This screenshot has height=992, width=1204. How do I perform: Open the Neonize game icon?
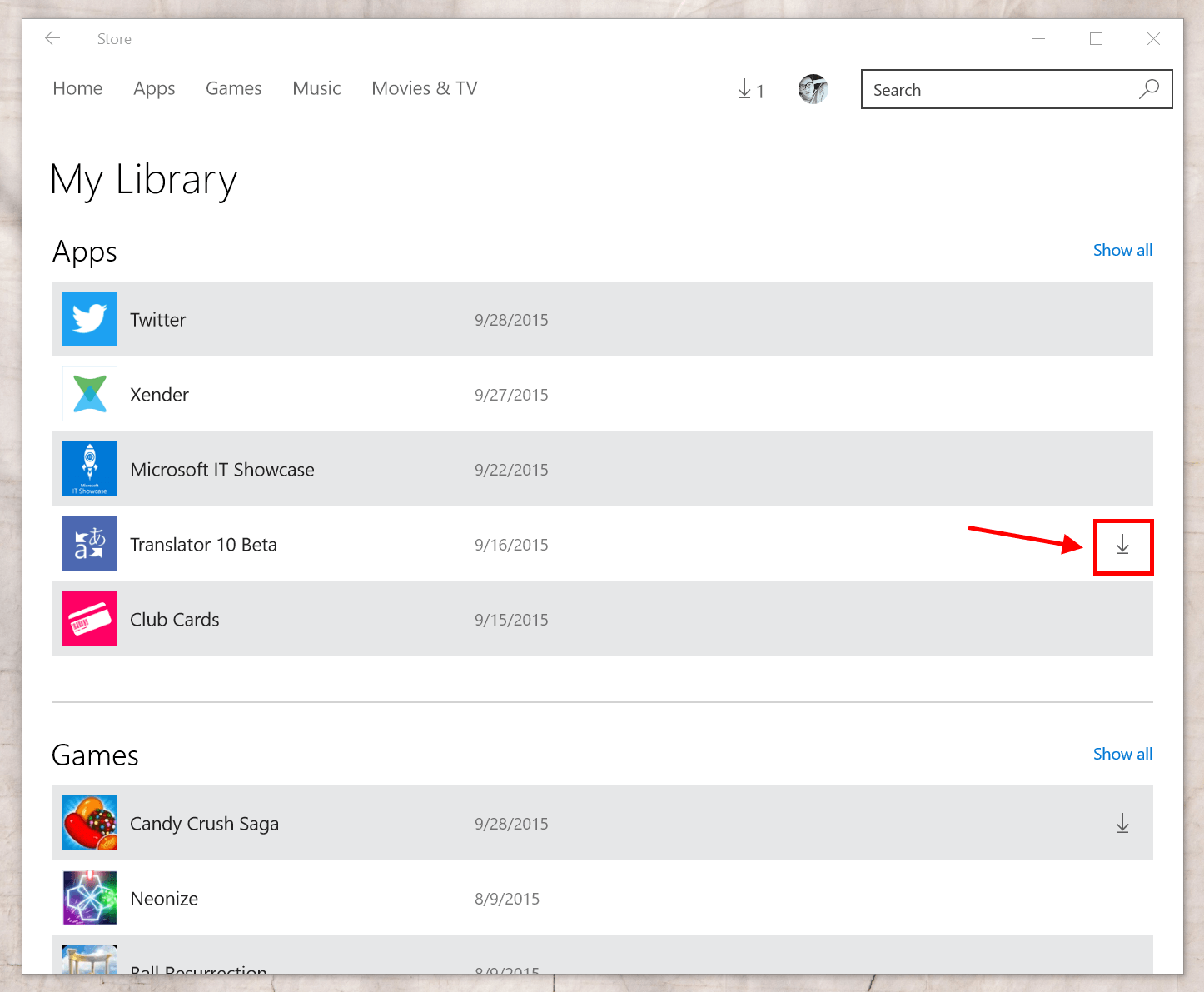click(x=89, y=898)
